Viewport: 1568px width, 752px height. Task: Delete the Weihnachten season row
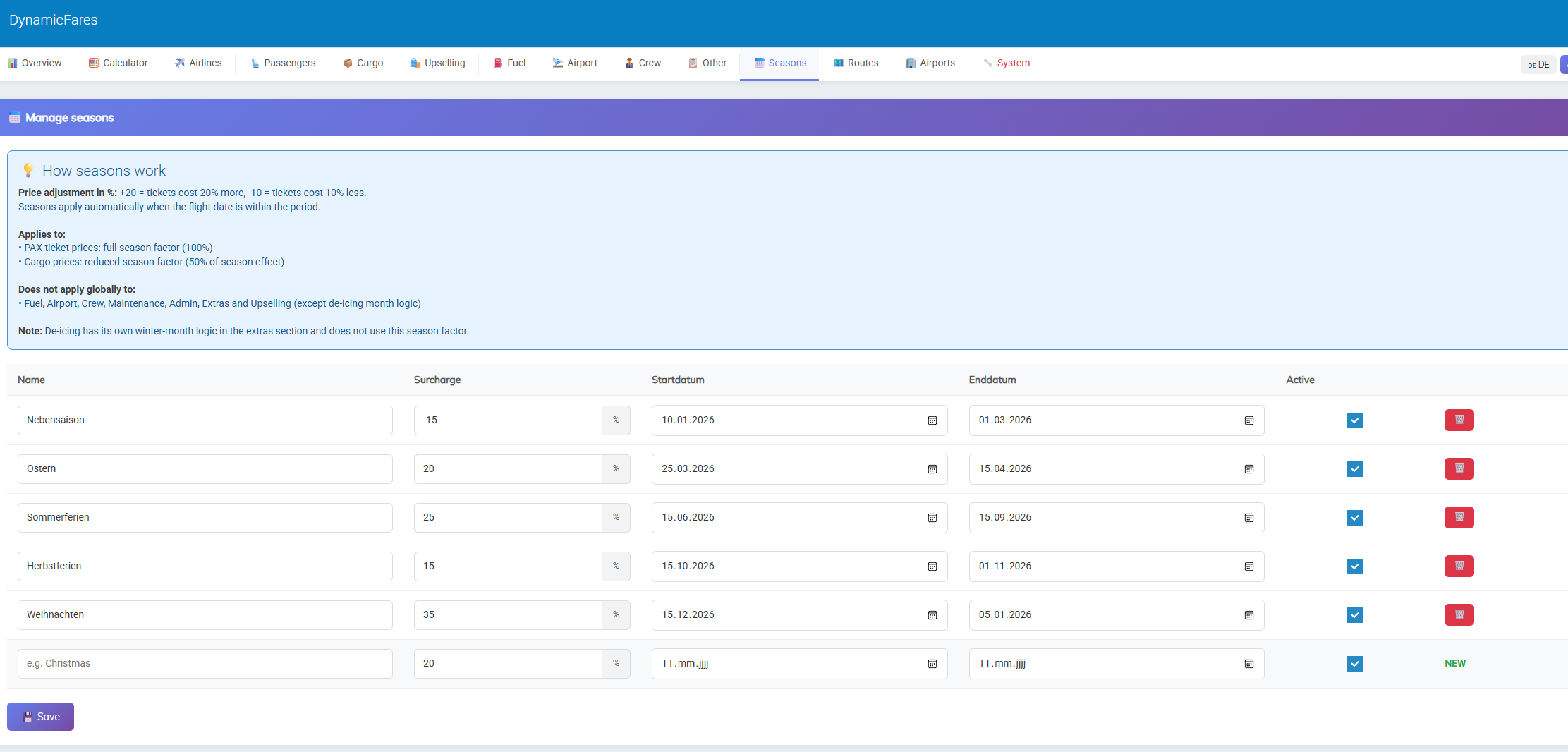(x=1459, y=614)
